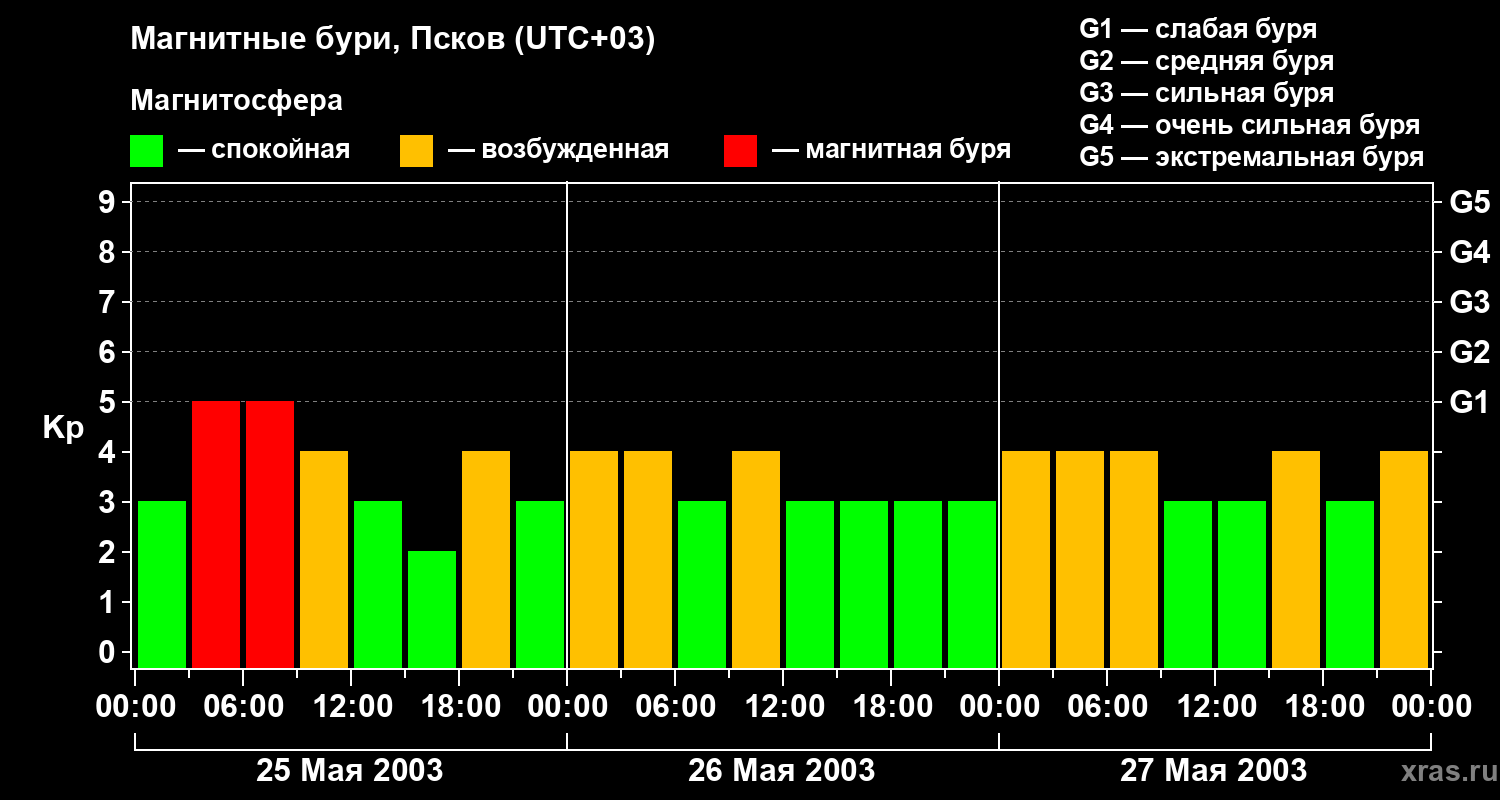Select the last orange bar on 27 May
This screenshot has width=1500, height=800.
click(1404, 559)
